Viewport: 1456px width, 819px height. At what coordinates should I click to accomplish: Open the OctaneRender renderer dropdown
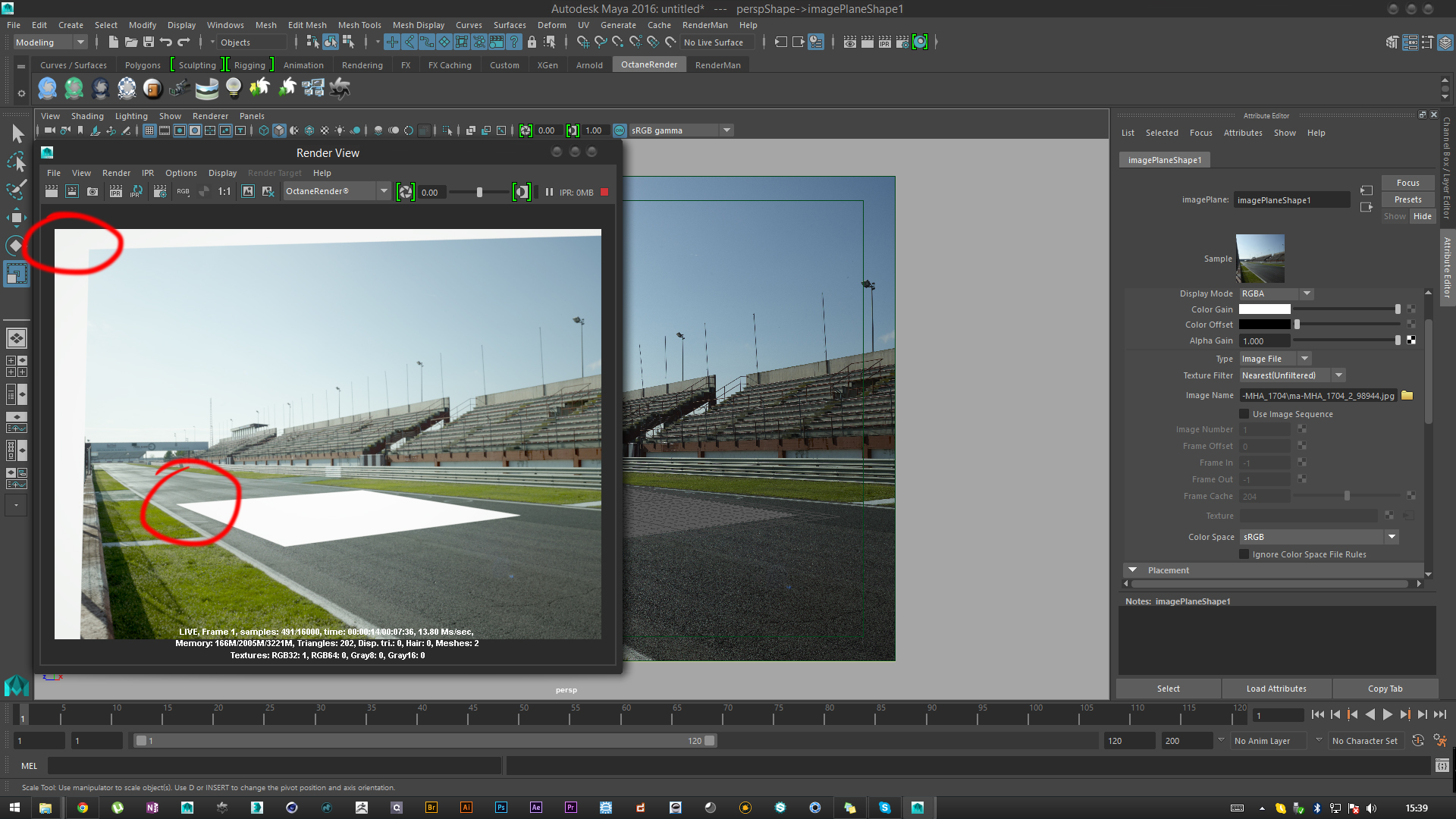click(x=384, y=192)
